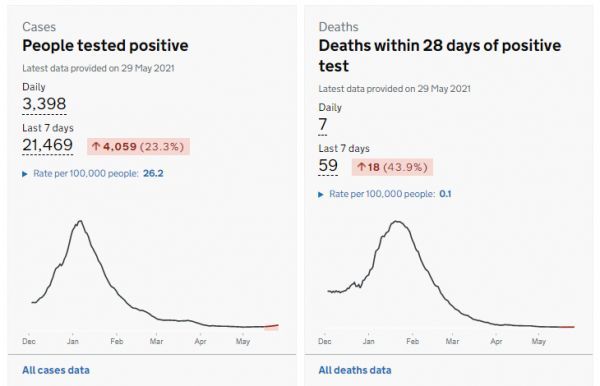Open the All deaths data link

tap(355, 370)
